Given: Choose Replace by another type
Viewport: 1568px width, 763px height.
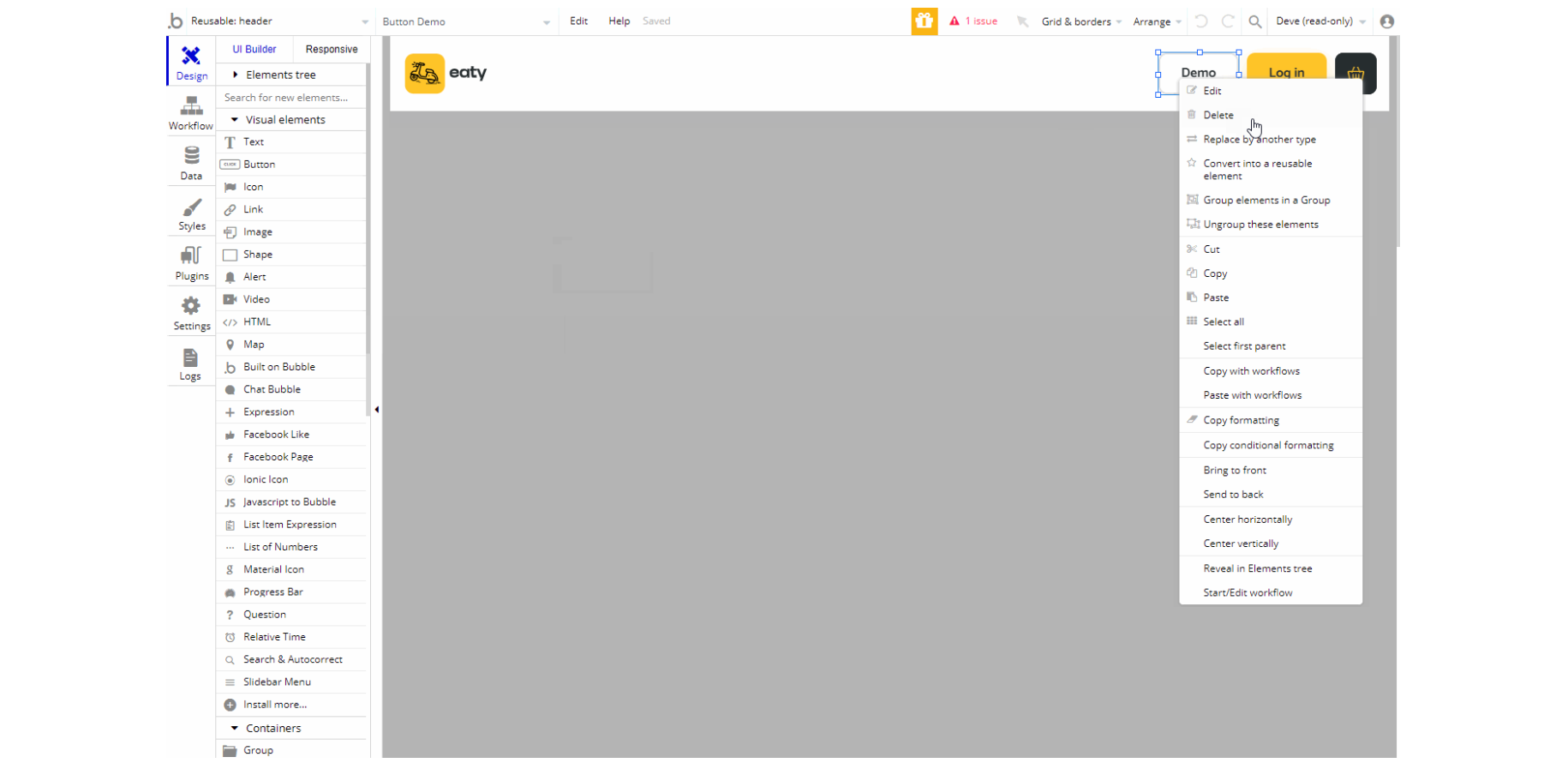Looking at the screenshot, I should [1270, 139].
